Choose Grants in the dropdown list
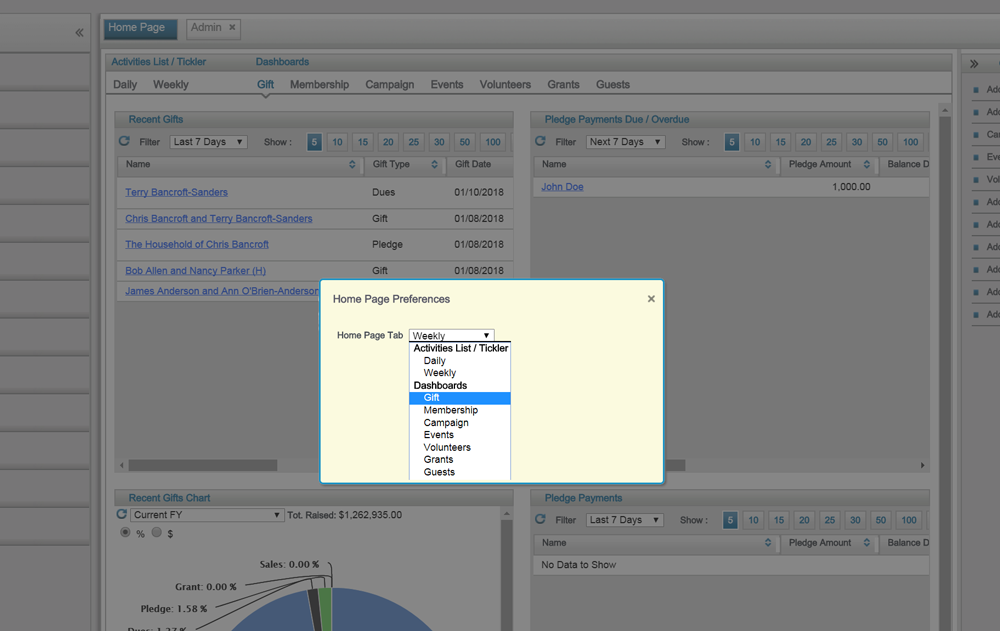Viewport: 1000px width, 631px height. point(459,459)
